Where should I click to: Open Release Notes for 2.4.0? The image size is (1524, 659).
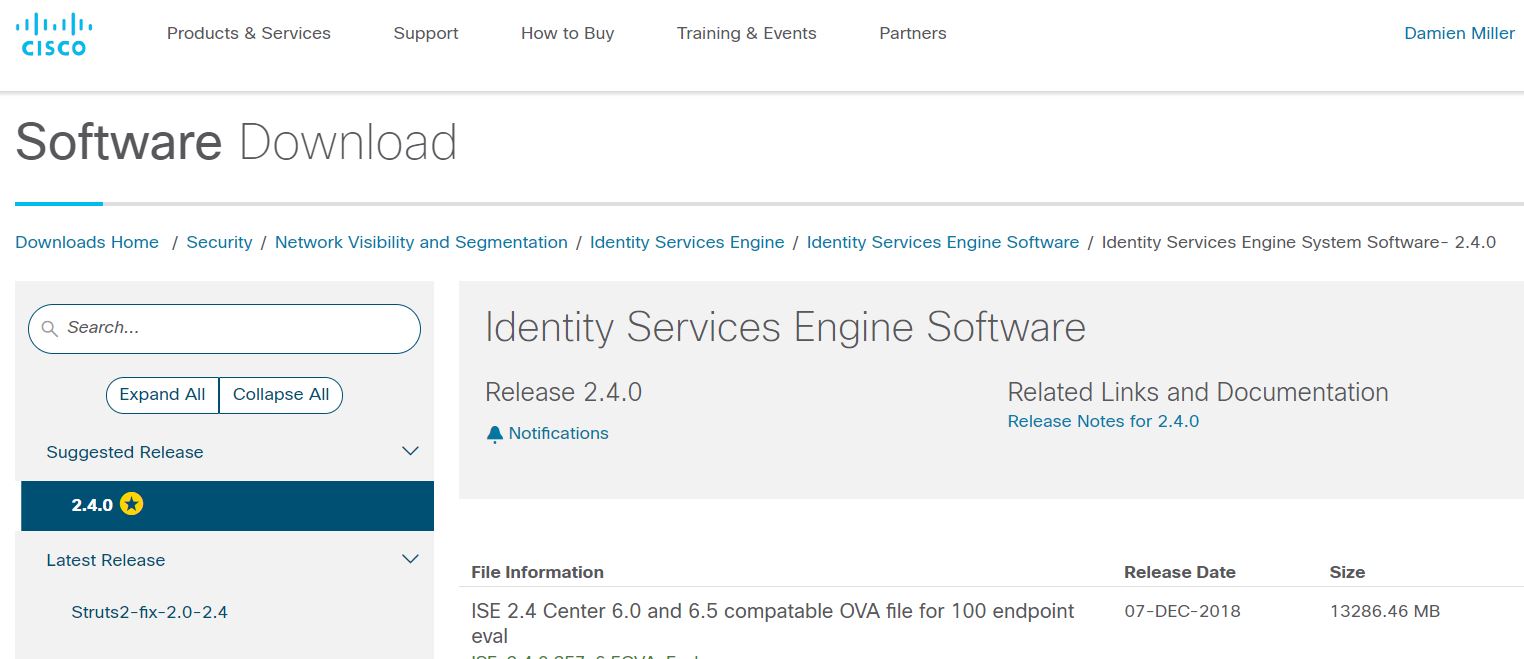(x=1103, y=421)
